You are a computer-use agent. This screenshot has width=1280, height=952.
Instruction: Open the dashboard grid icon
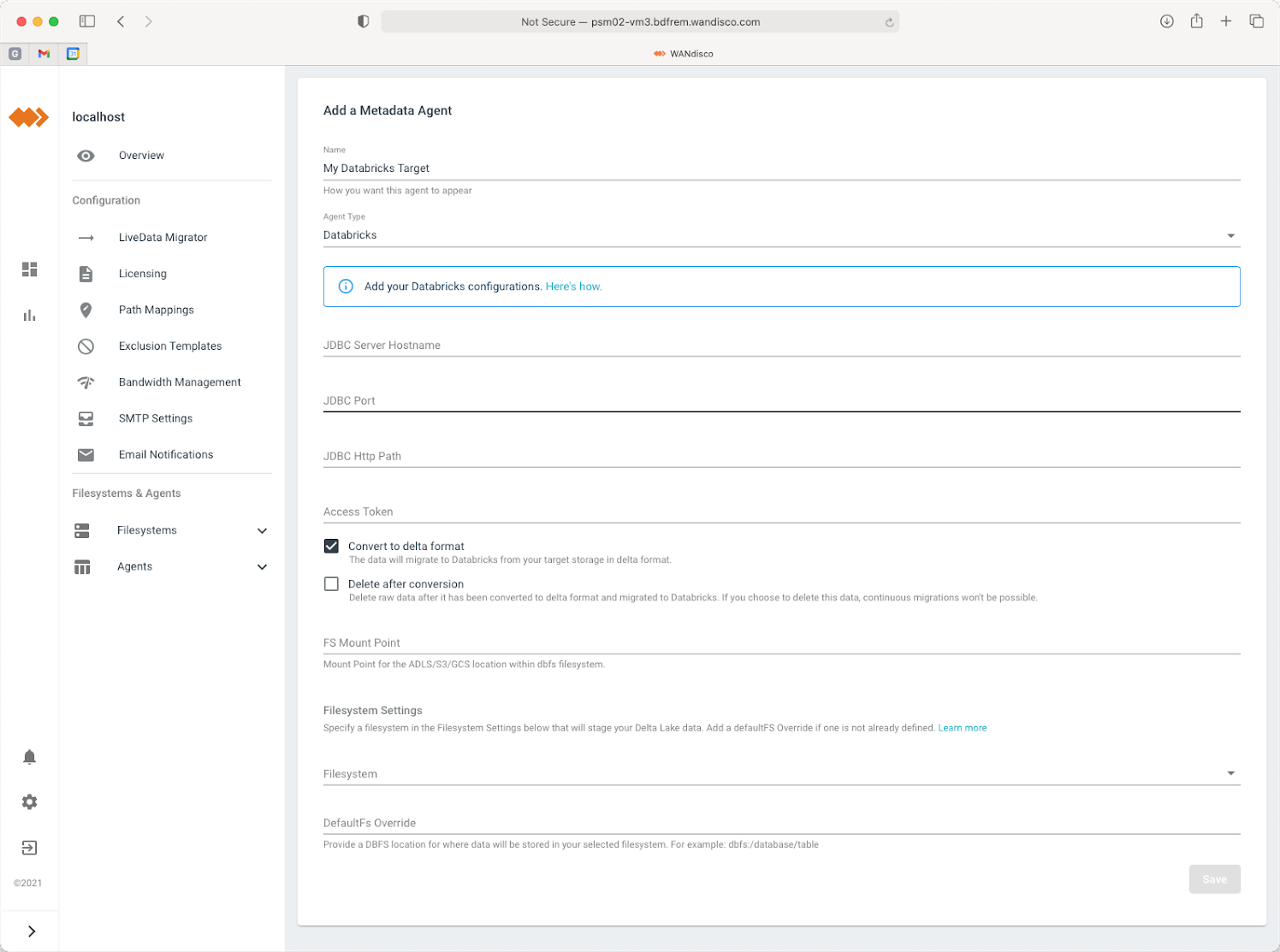[x=29, y=269]
